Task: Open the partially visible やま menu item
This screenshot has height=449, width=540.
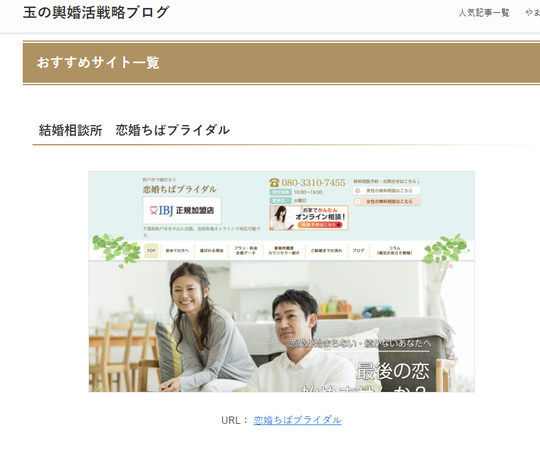Action: tap(532, 13)
